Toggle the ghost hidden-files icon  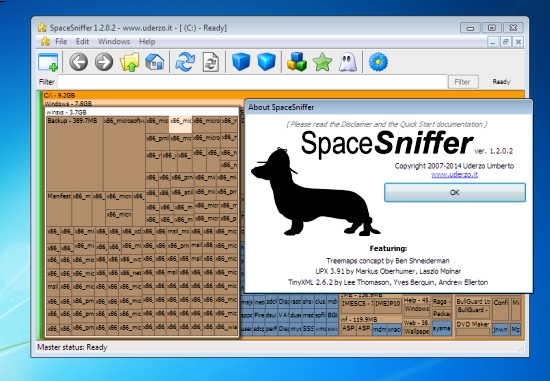(x=348, y=62)
